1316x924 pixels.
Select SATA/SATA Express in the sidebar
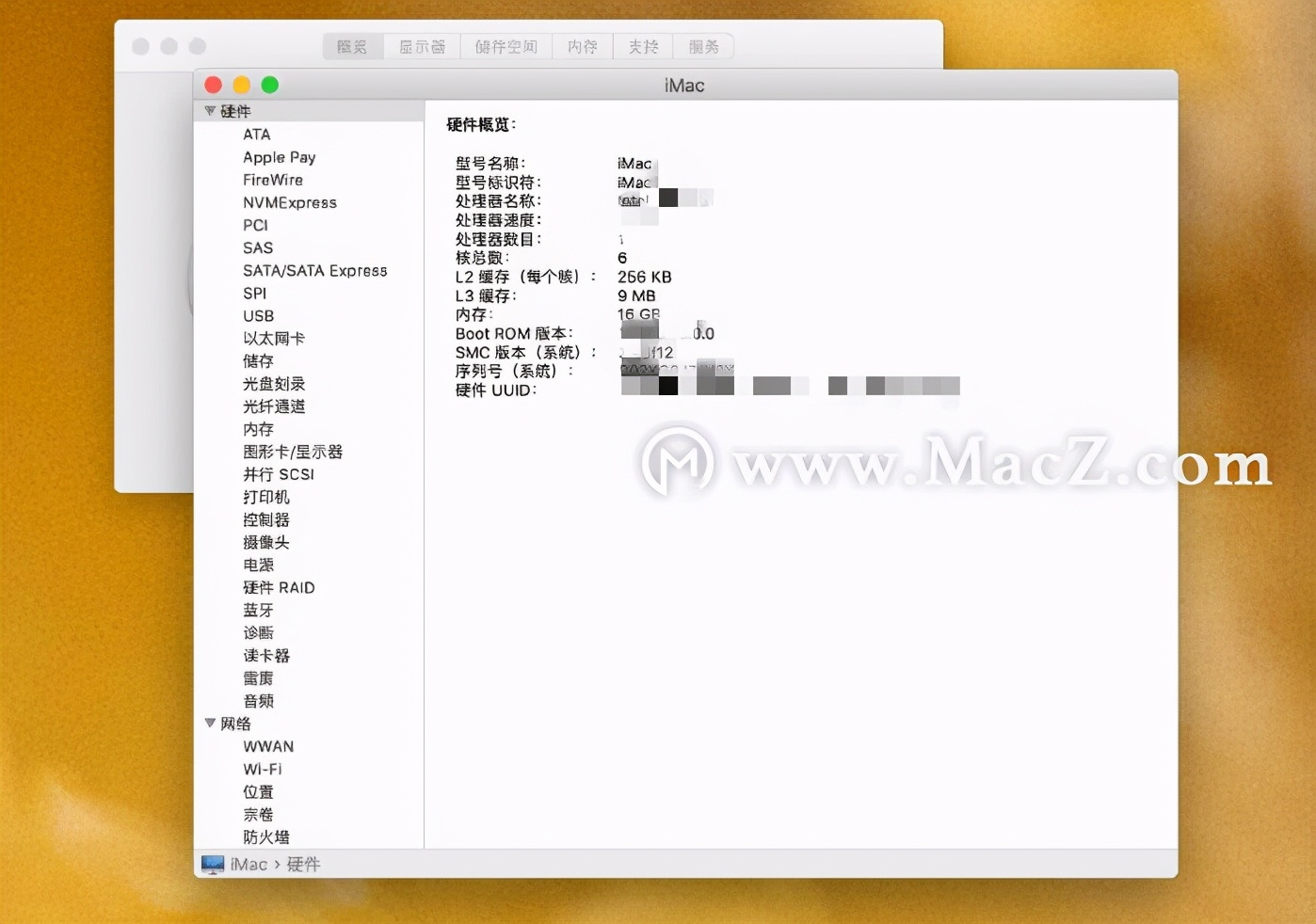click(314, 270)
